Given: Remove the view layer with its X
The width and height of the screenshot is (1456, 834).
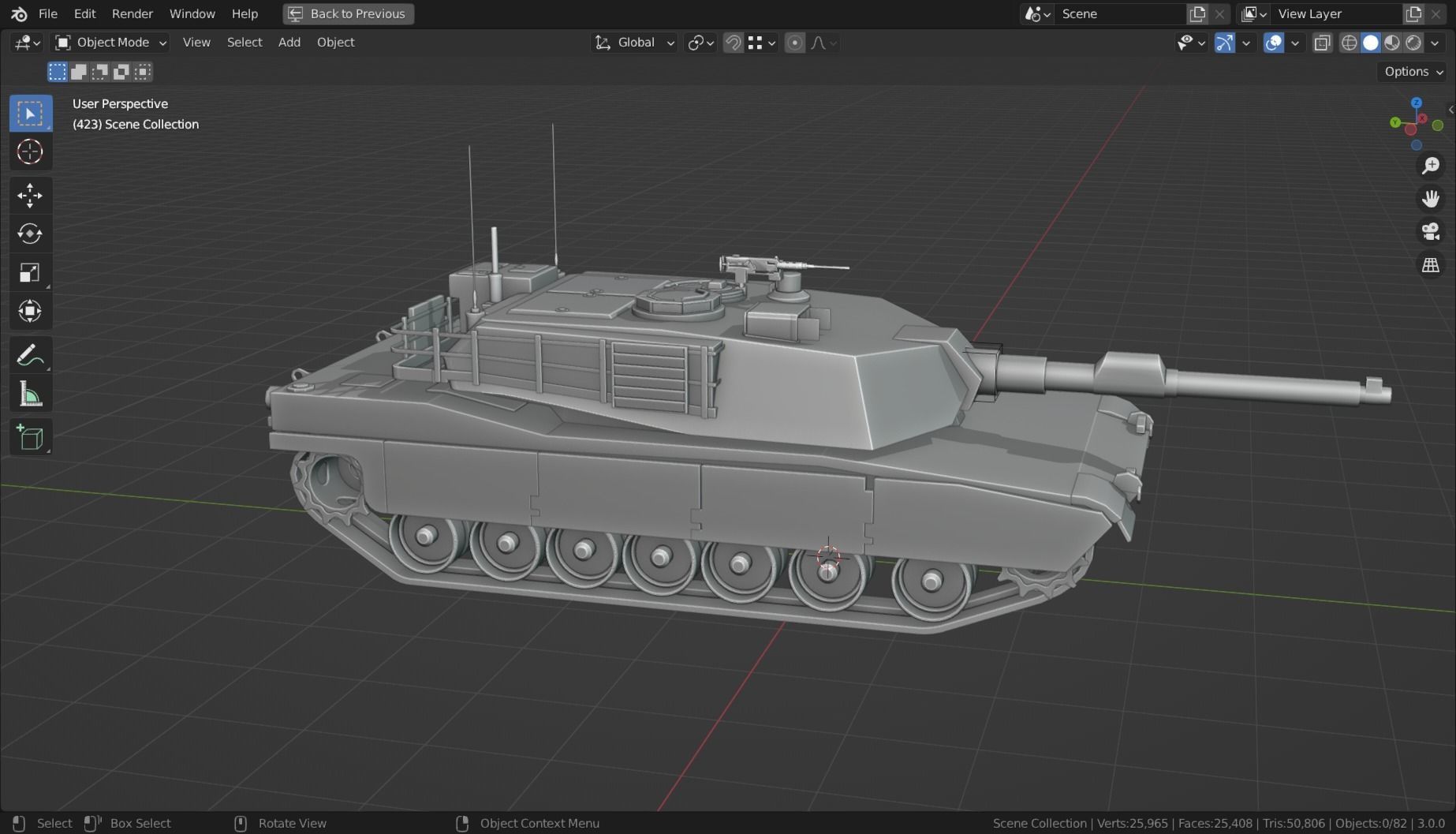Looking at the screenshot, I should point(1435,13).
